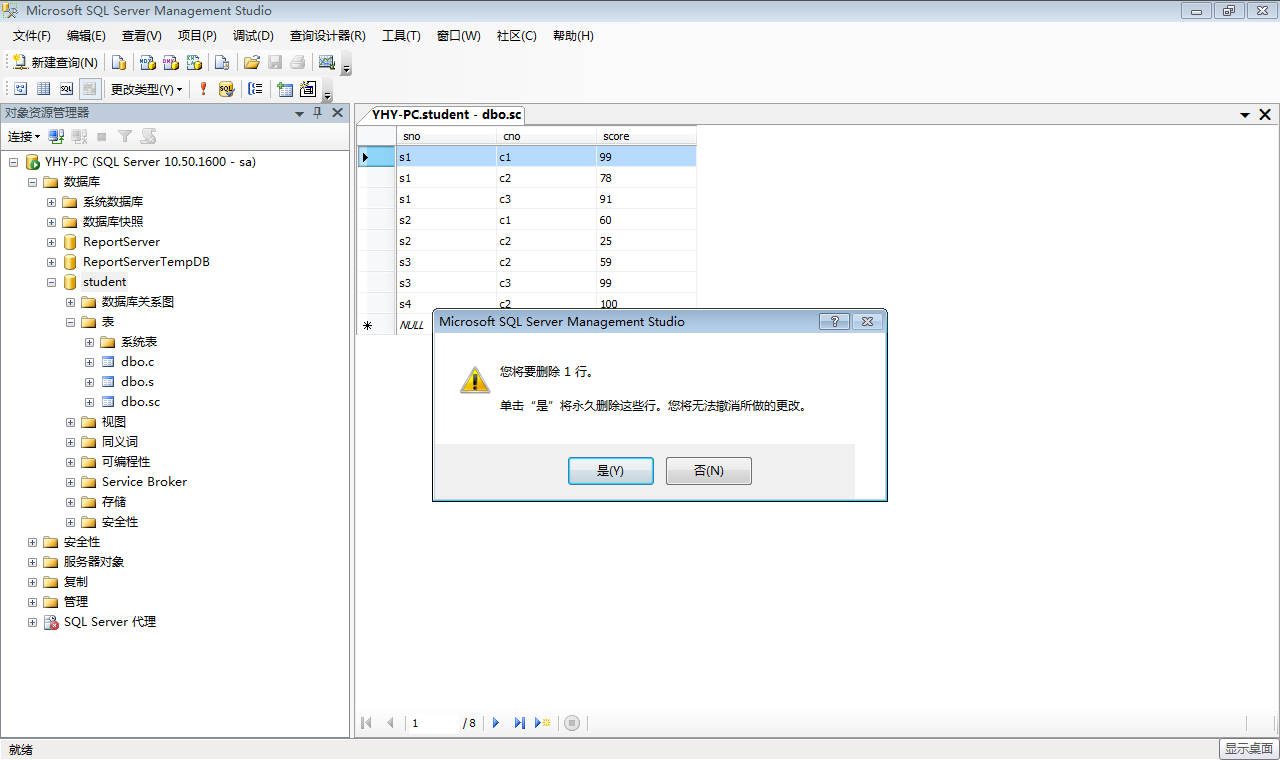
Task: Click the Show Desktop (显示桌面) button
Action: (x=1248, y=748)
